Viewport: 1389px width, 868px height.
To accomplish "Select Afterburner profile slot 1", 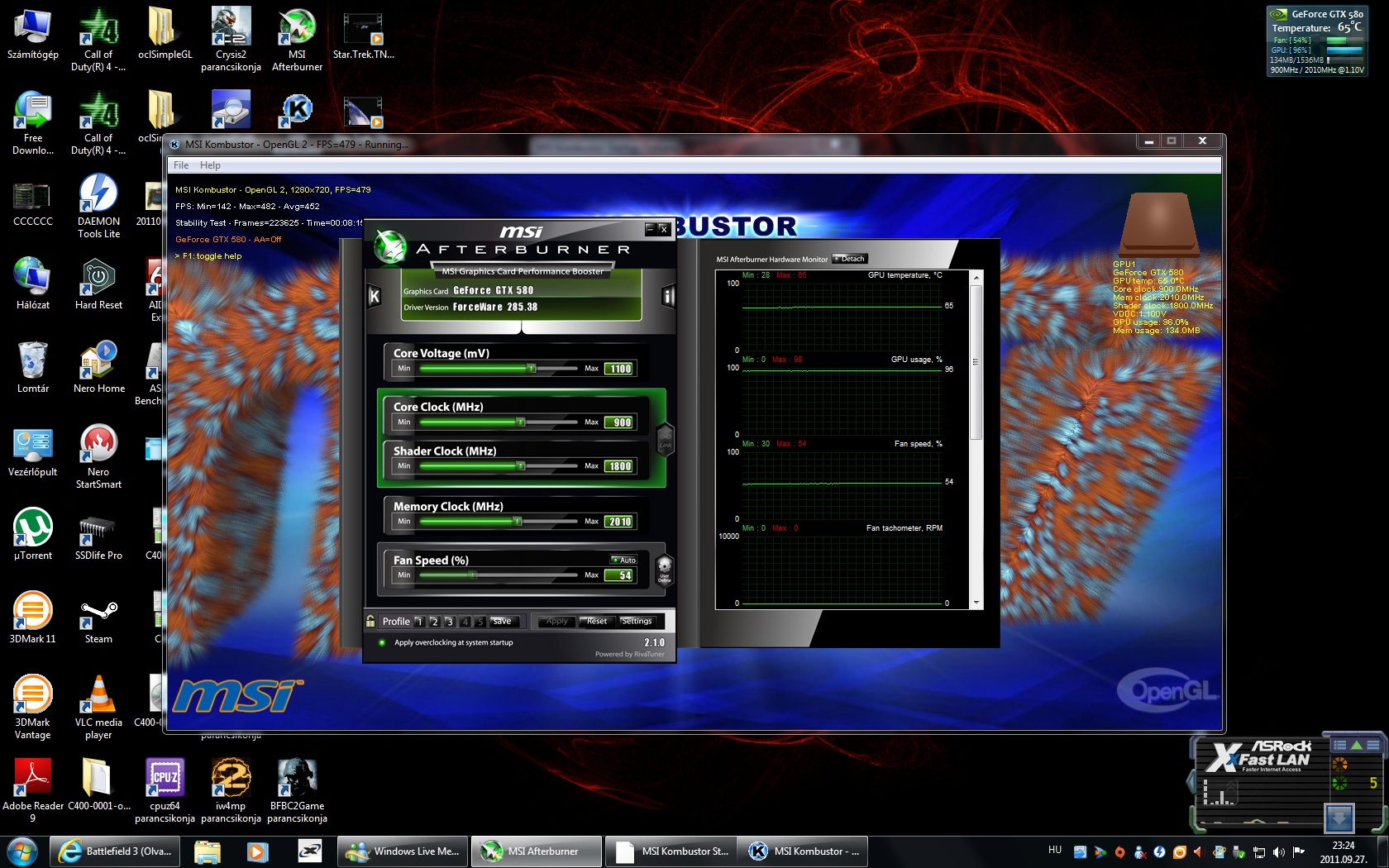I will pos(418,621).
